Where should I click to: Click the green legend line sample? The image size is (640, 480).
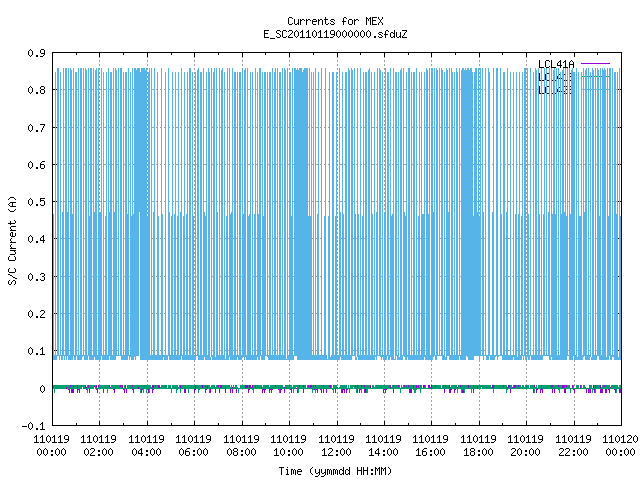[x=596, y=76]
